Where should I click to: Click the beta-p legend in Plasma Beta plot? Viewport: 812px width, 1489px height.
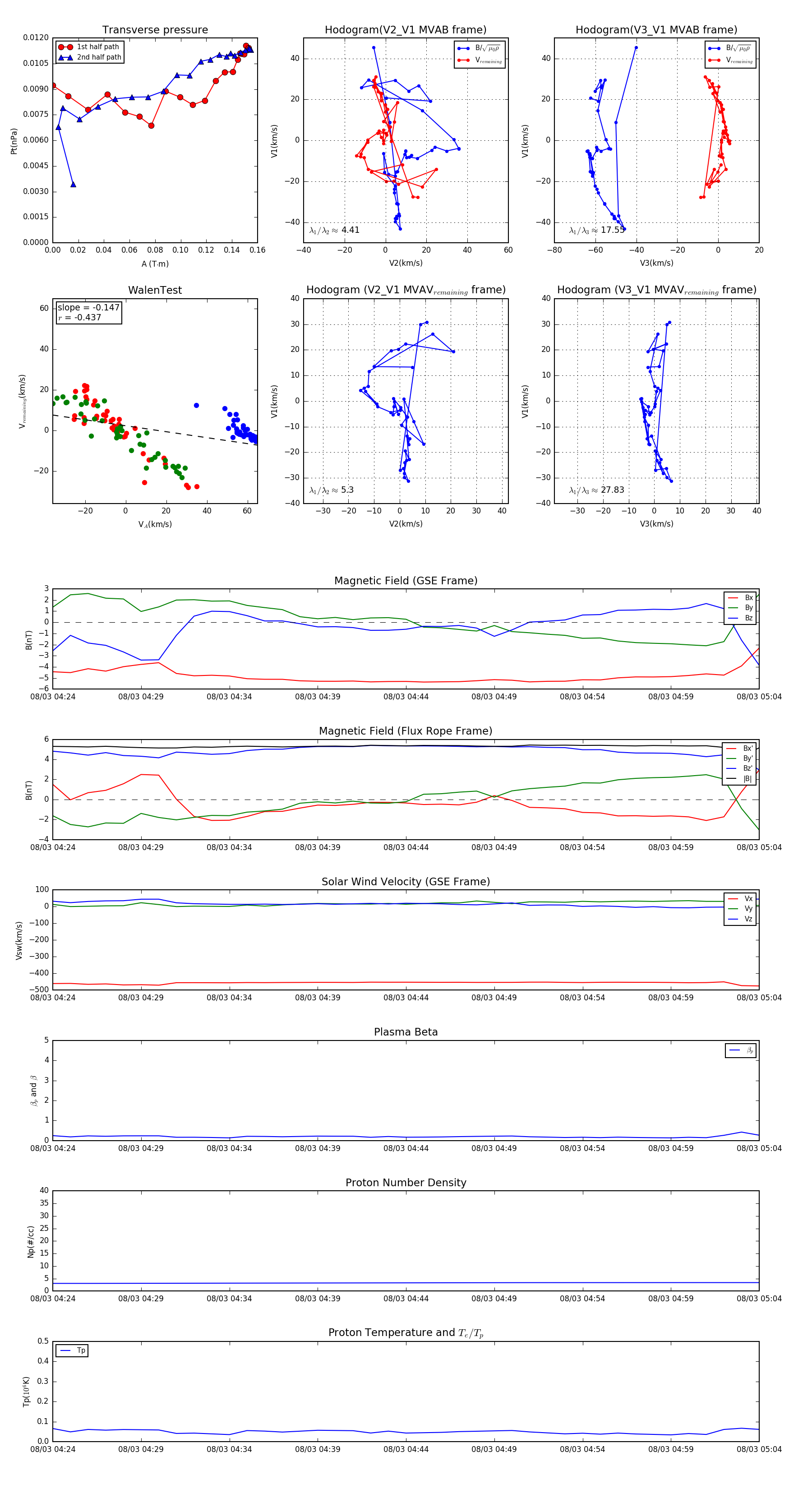tap(741, 1050)
